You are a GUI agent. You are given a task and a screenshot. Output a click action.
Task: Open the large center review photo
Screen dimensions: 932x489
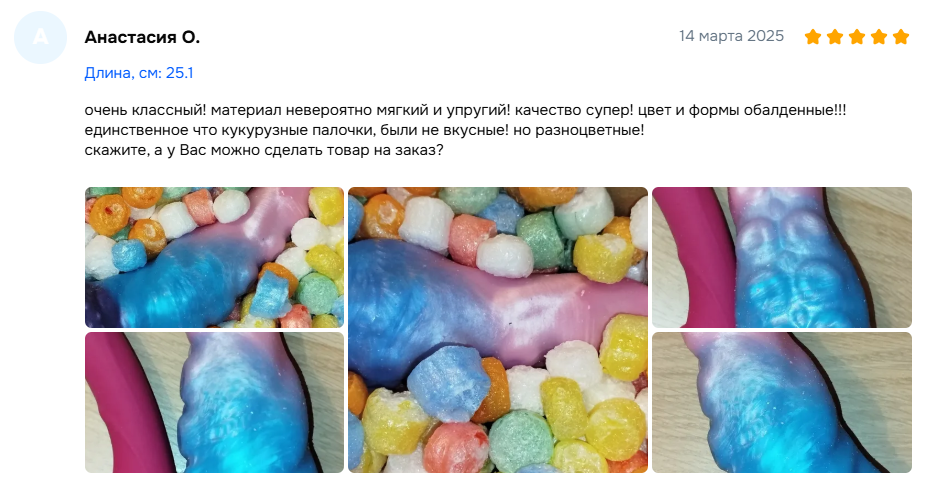498,330
